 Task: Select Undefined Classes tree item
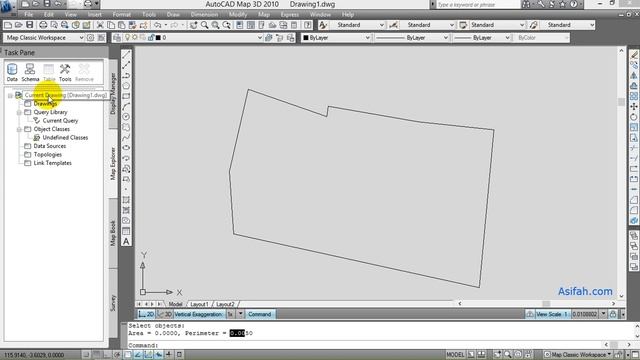click(x=65, y=138)
